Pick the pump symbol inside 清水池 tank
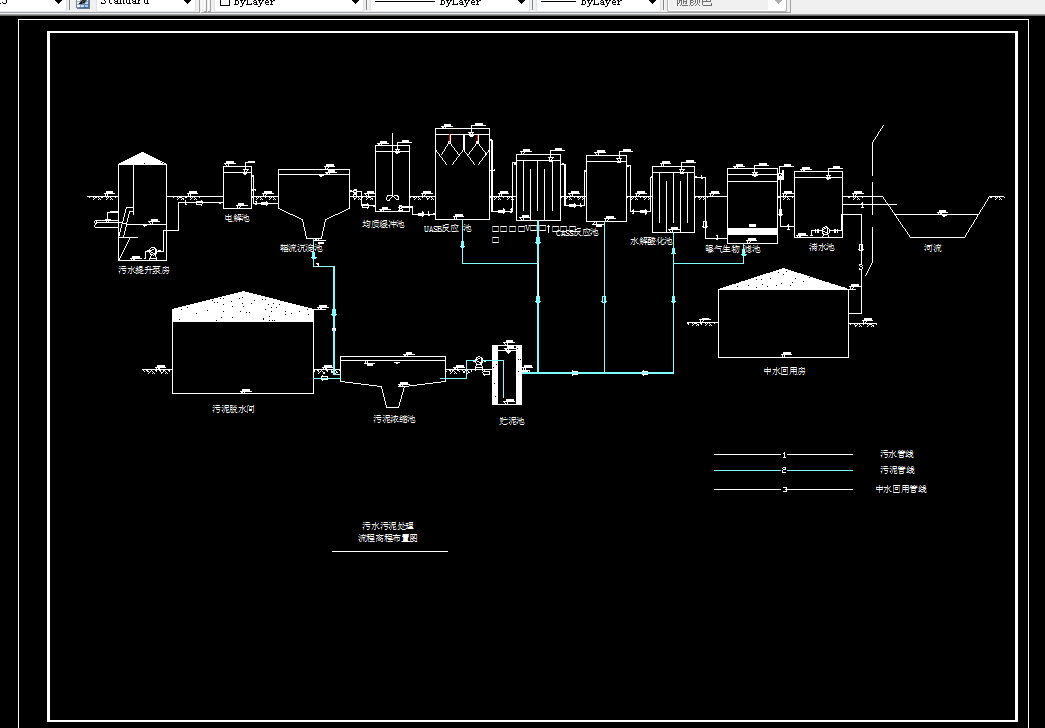The image size is (1045, 728). click(825, 231)
